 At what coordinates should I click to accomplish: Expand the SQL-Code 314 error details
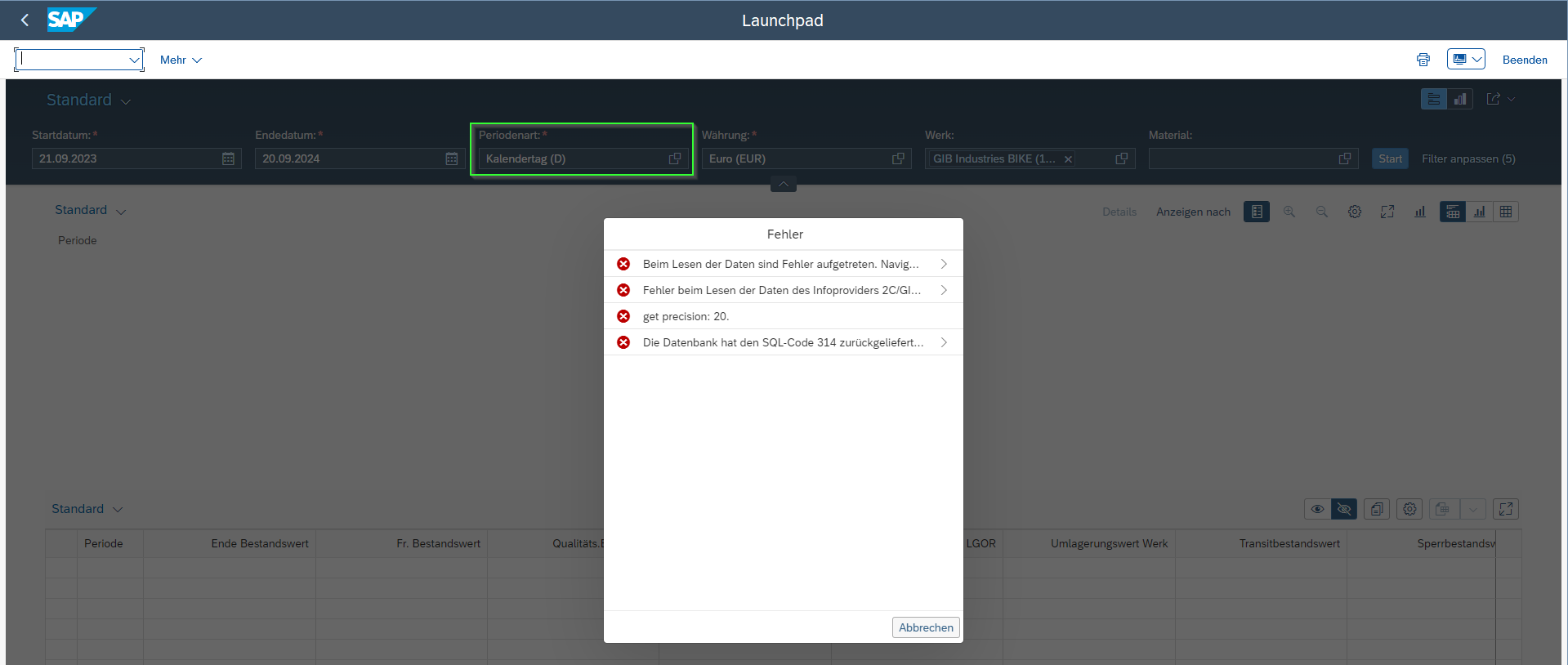point(944,342)
